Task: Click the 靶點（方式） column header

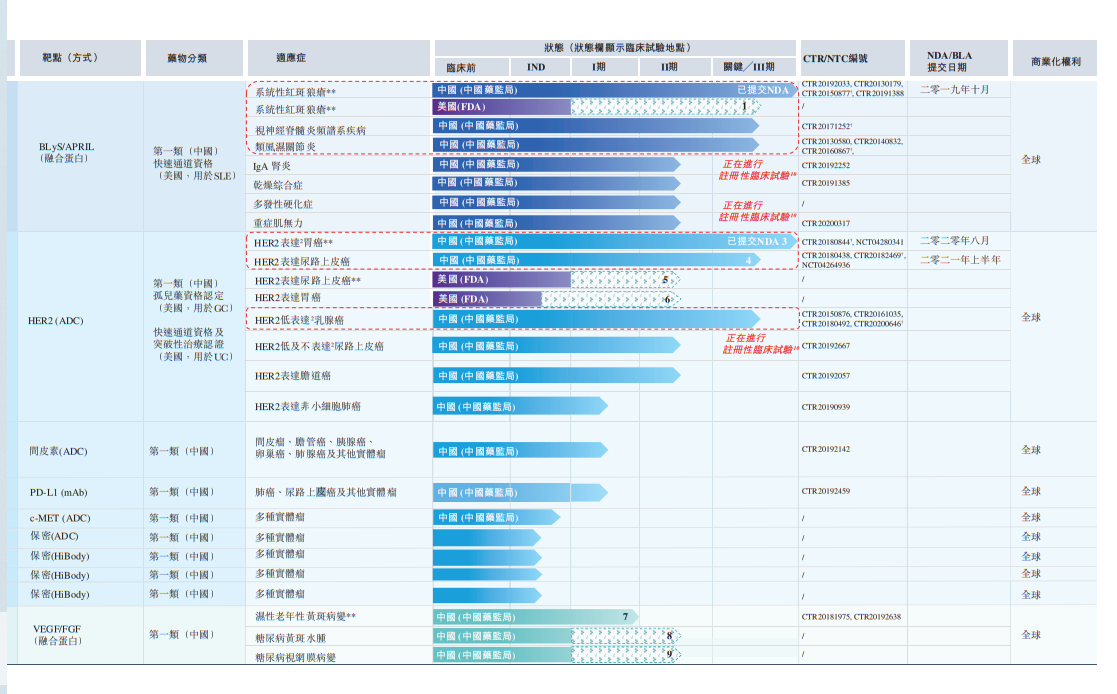Action: click(70, 58)
